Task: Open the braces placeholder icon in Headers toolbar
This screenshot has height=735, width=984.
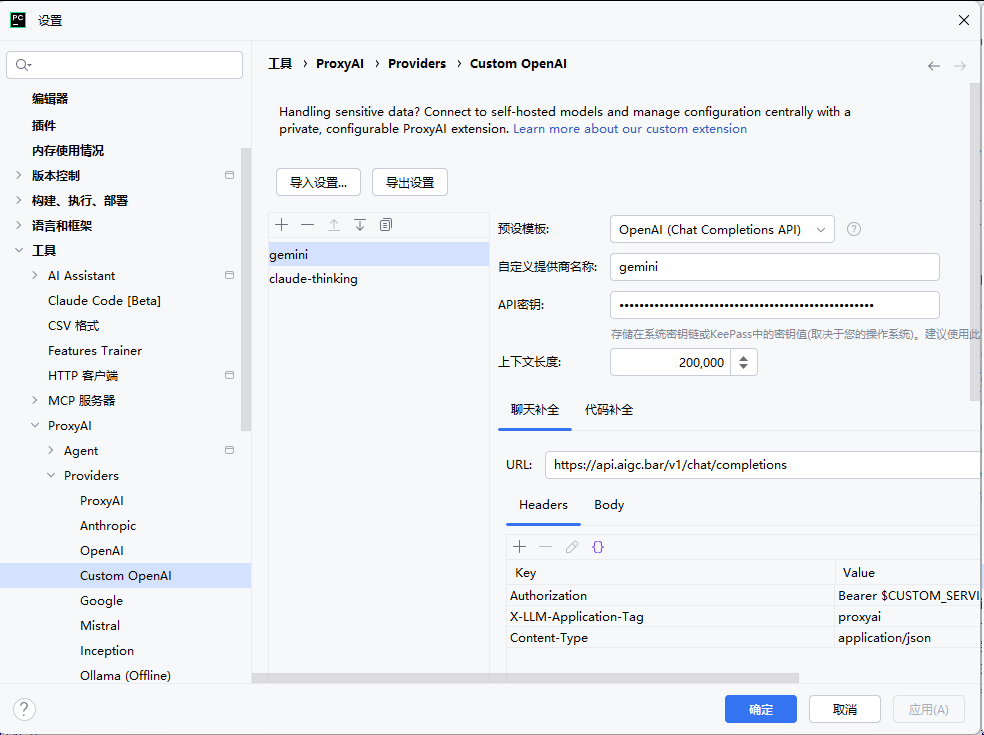Action: (x=597, y=547)
